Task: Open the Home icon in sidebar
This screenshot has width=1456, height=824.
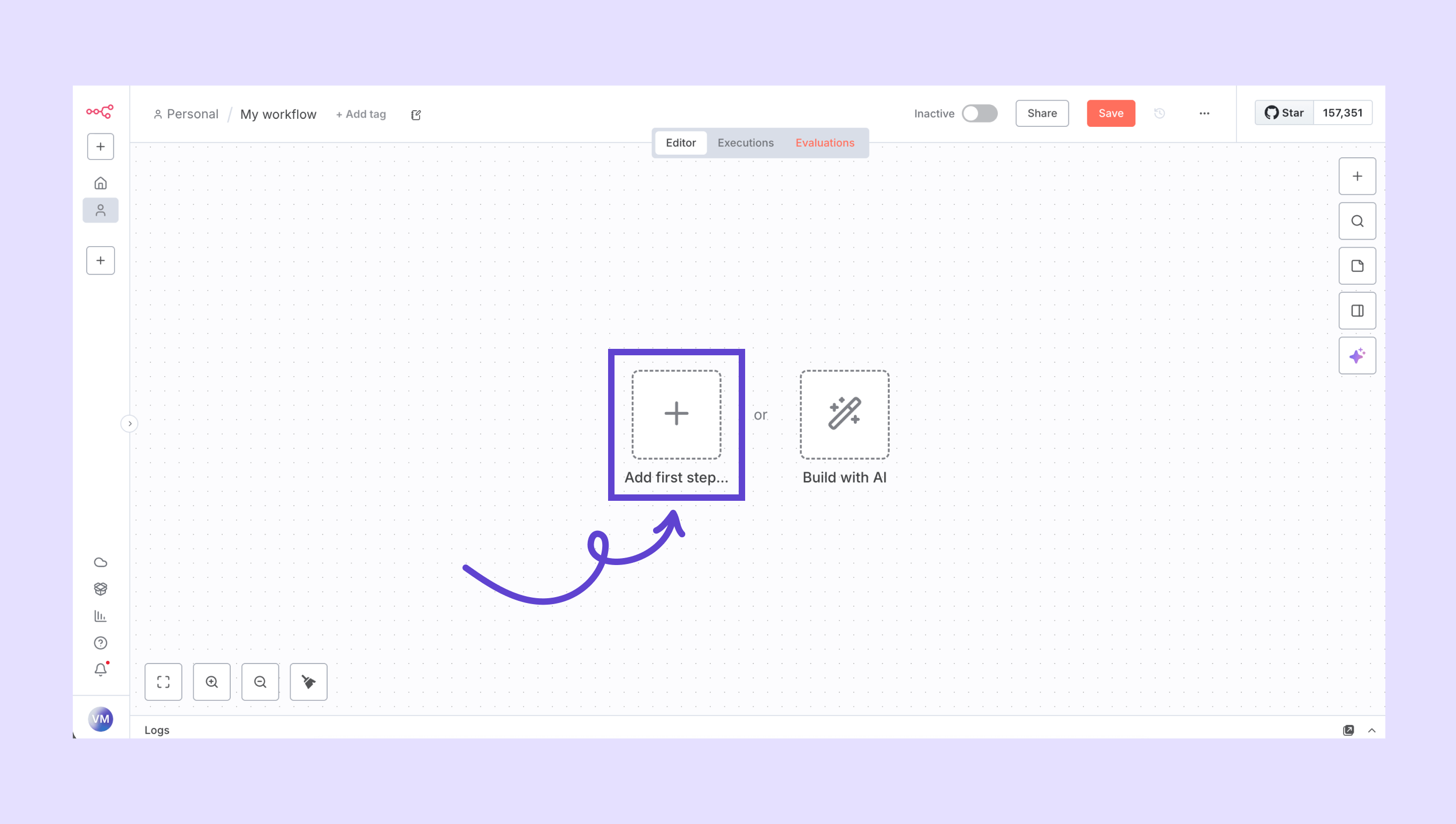Action: [100, 183]
